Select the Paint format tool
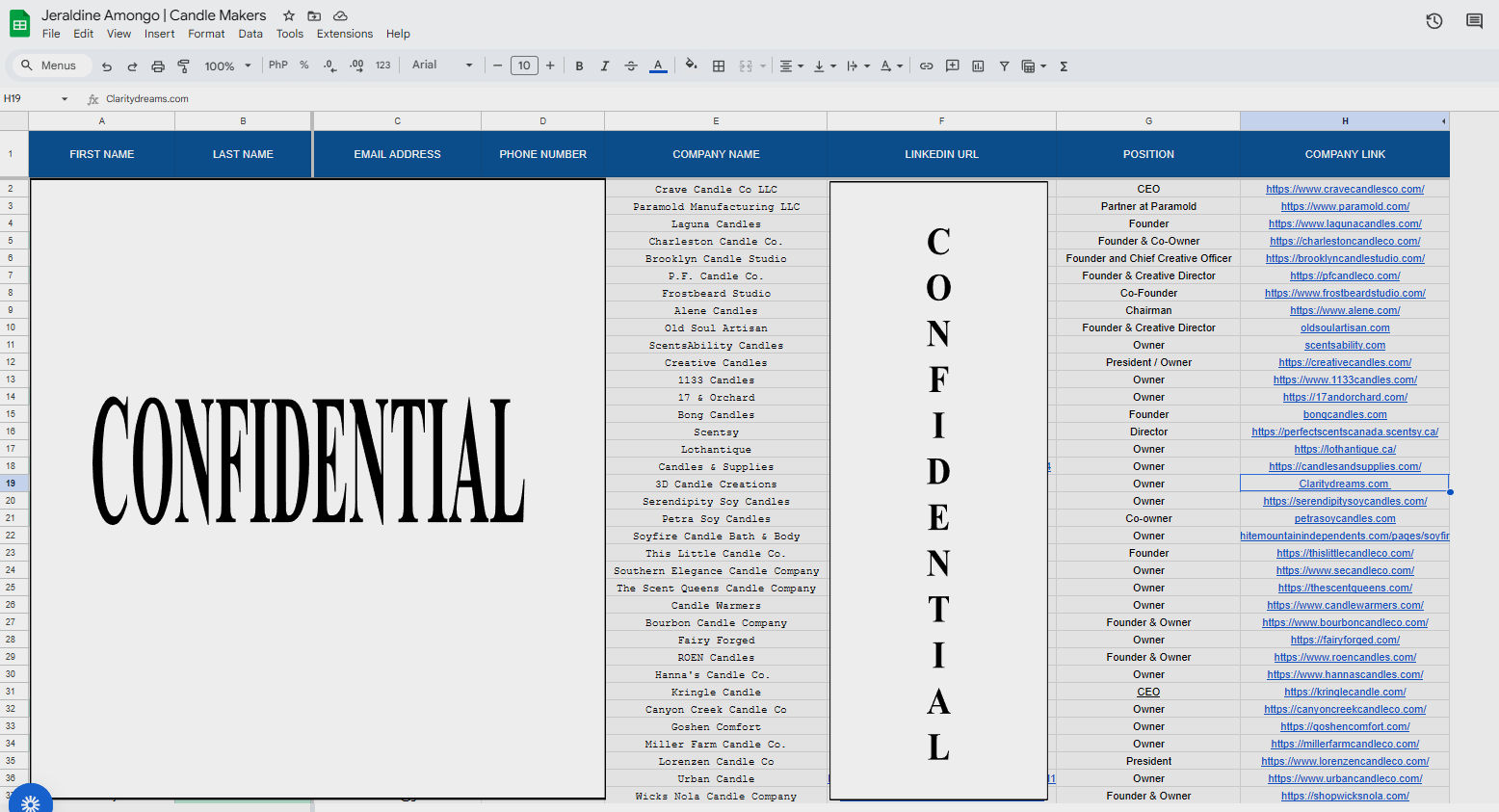The width and height of the screenshot is (1499, 812). tap(183, 66)
